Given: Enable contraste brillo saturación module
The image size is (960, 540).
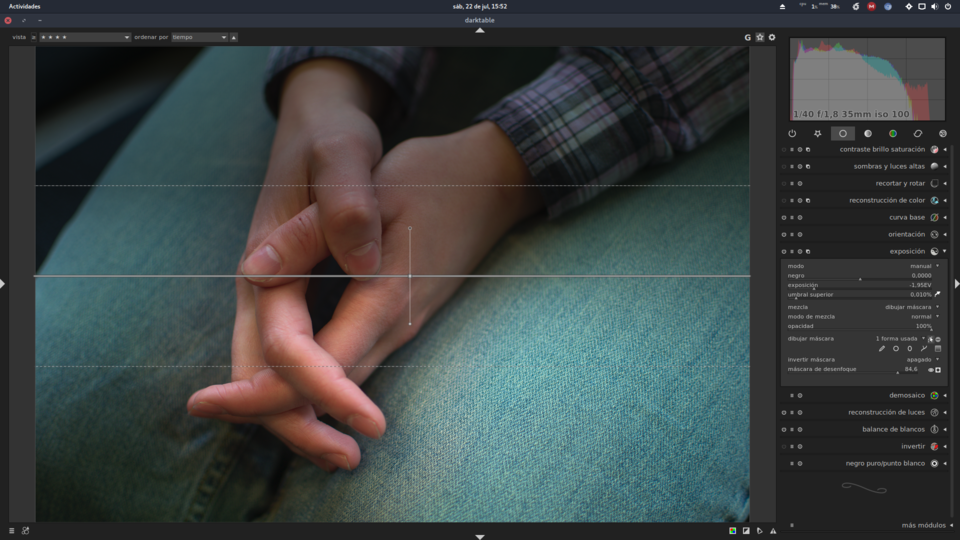Looking at the screenshot, I should 784,149.
